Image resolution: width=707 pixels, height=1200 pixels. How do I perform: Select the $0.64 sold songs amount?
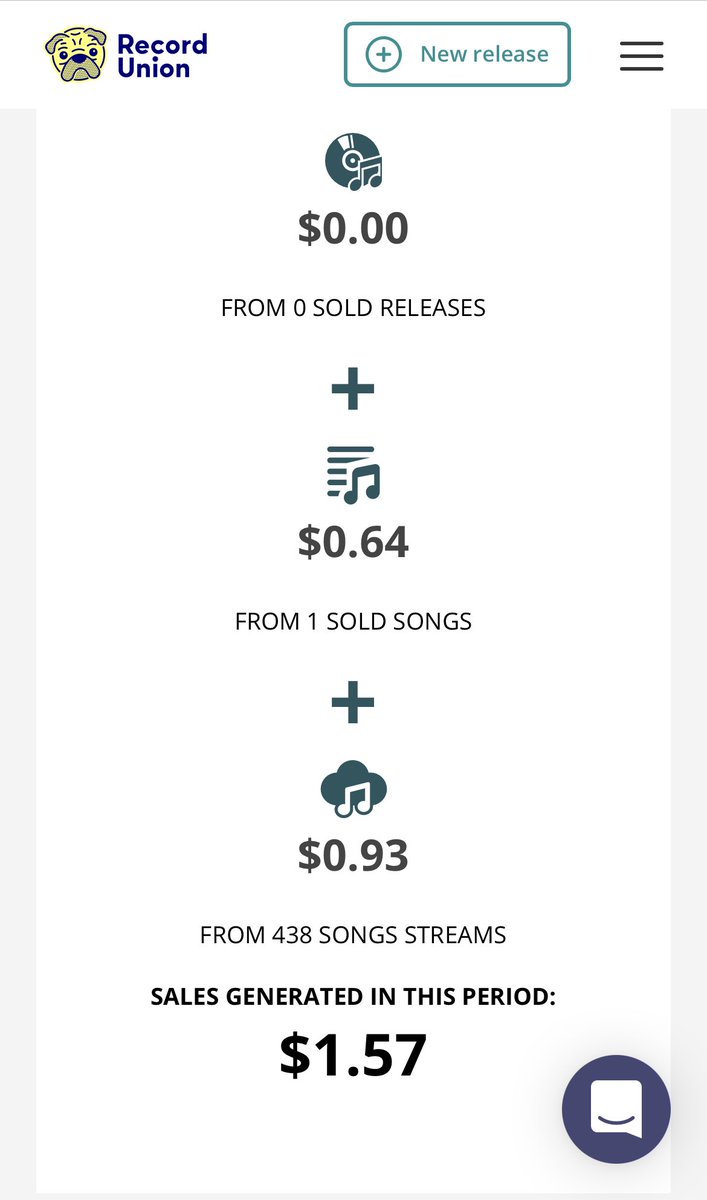pos(353,542)
